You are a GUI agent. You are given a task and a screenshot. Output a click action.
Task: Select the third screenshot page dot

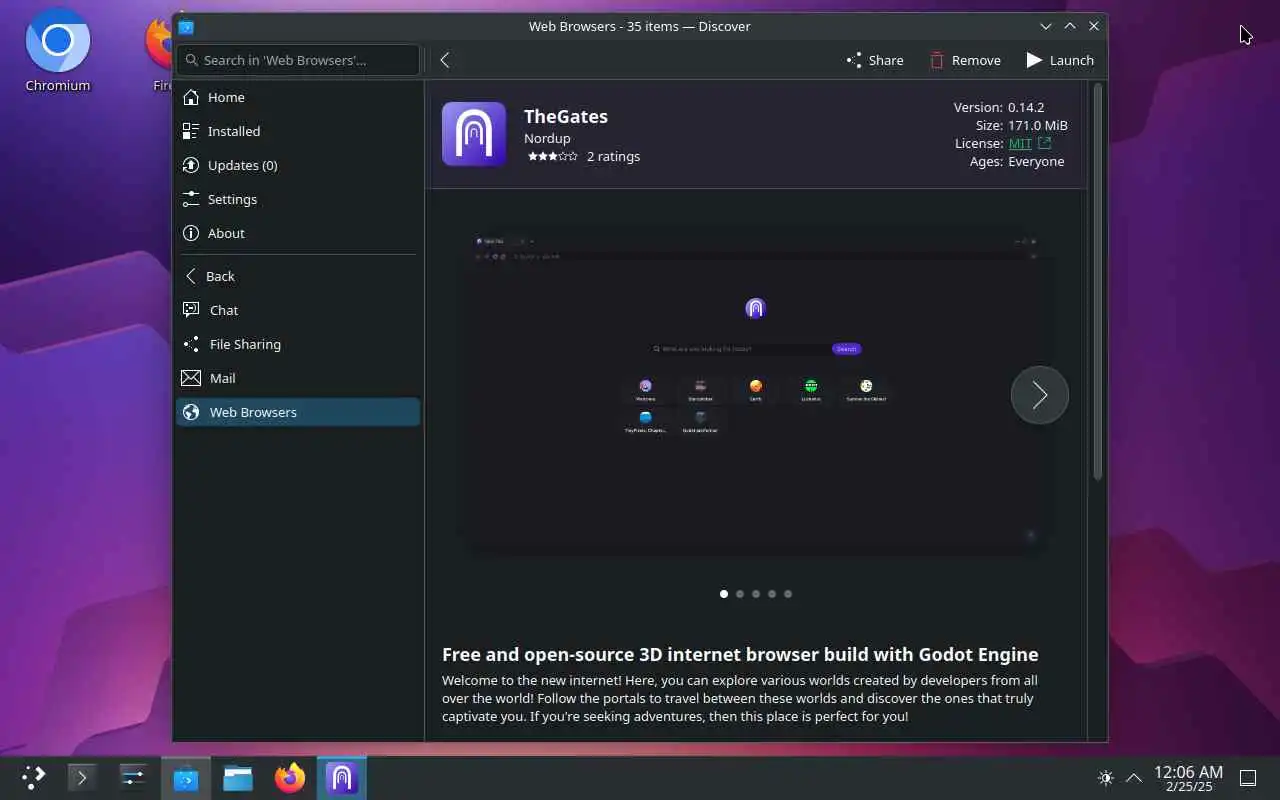click(x=756, y=594)
